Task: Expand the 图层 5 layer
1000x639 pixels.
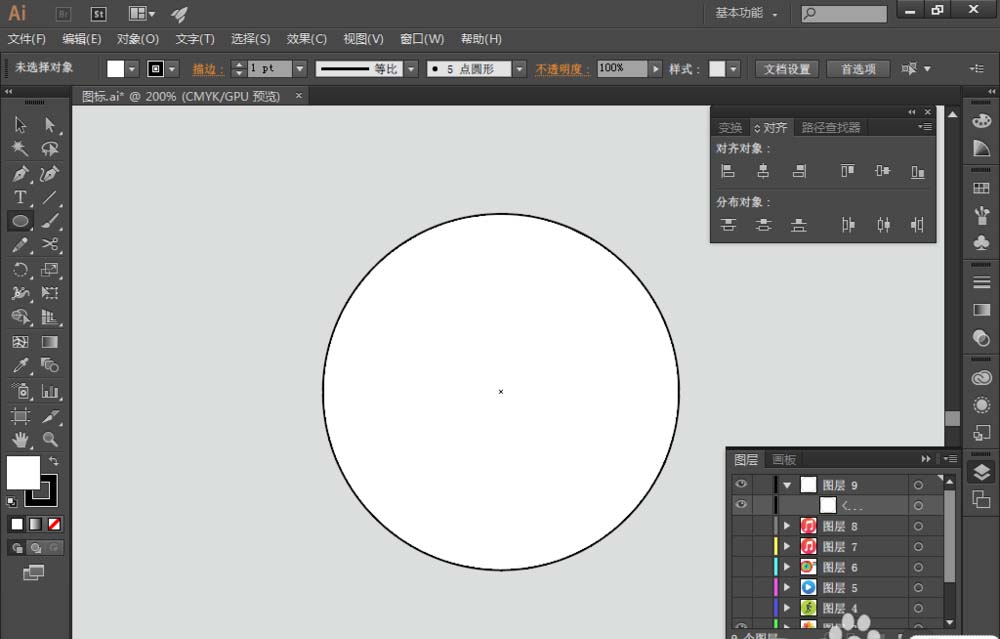Action: 787,587
